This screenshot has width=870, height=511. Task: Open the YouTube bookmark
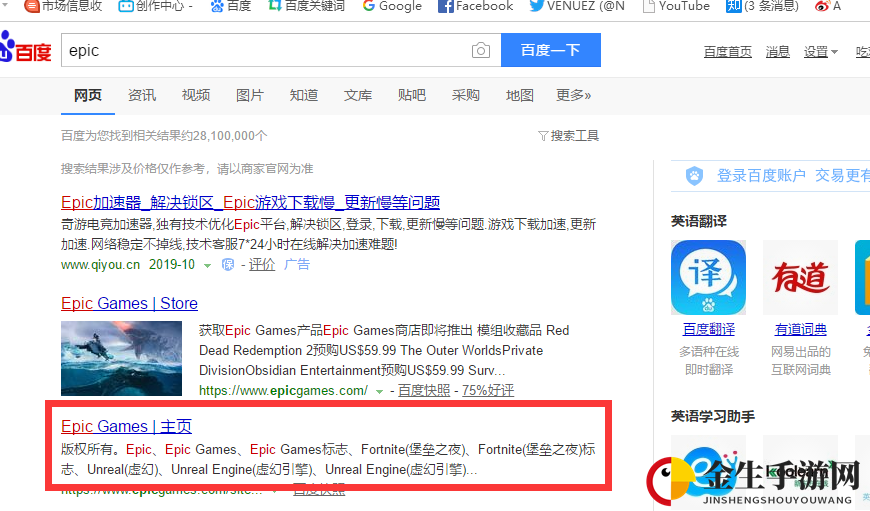(676, 6)
